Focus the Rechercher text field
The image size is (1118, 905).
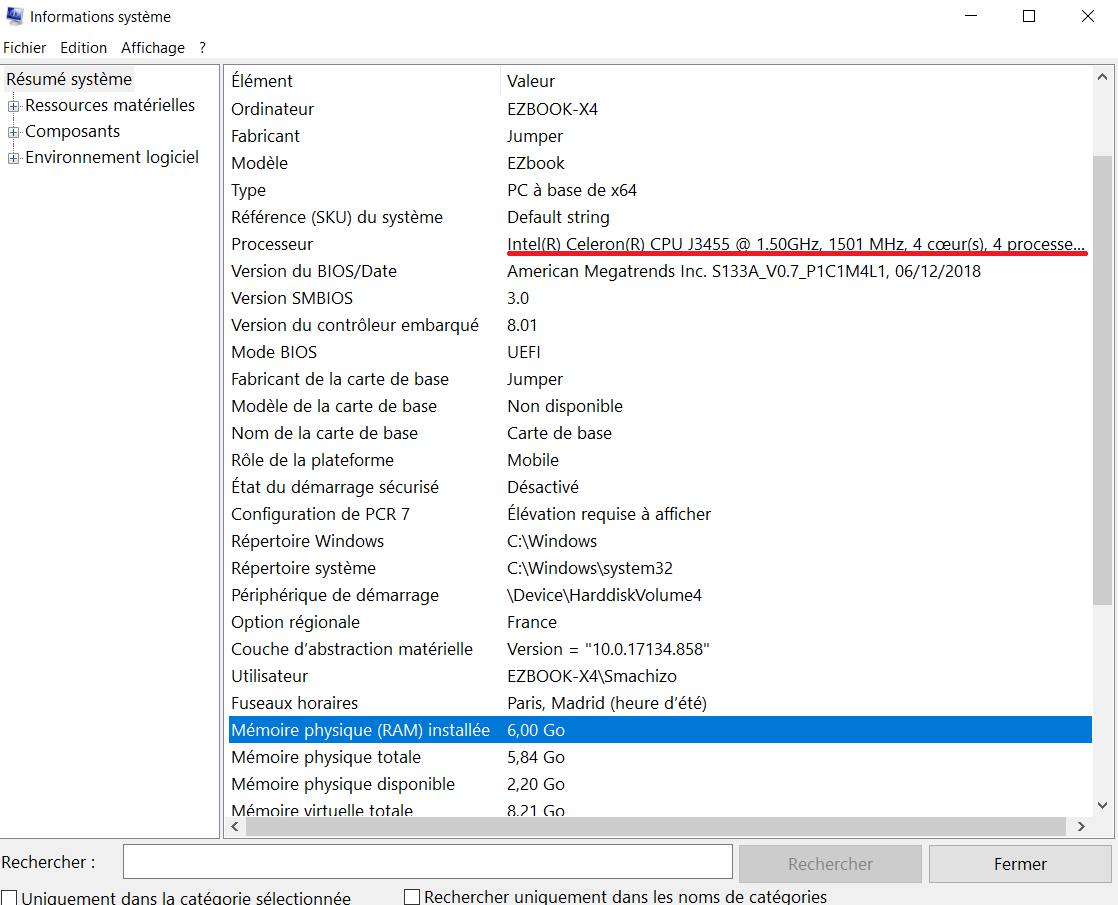click(x=428, y=862)
